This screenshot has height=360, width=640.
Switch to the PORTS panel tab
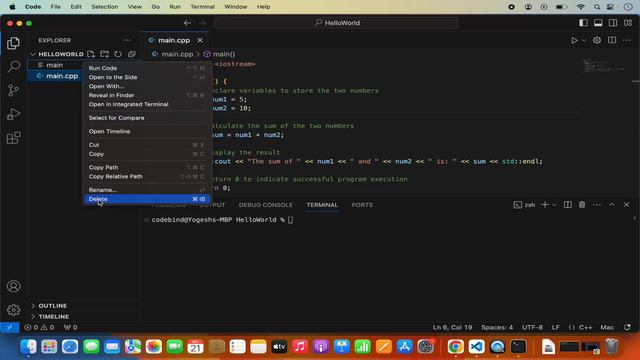point(362,205)
